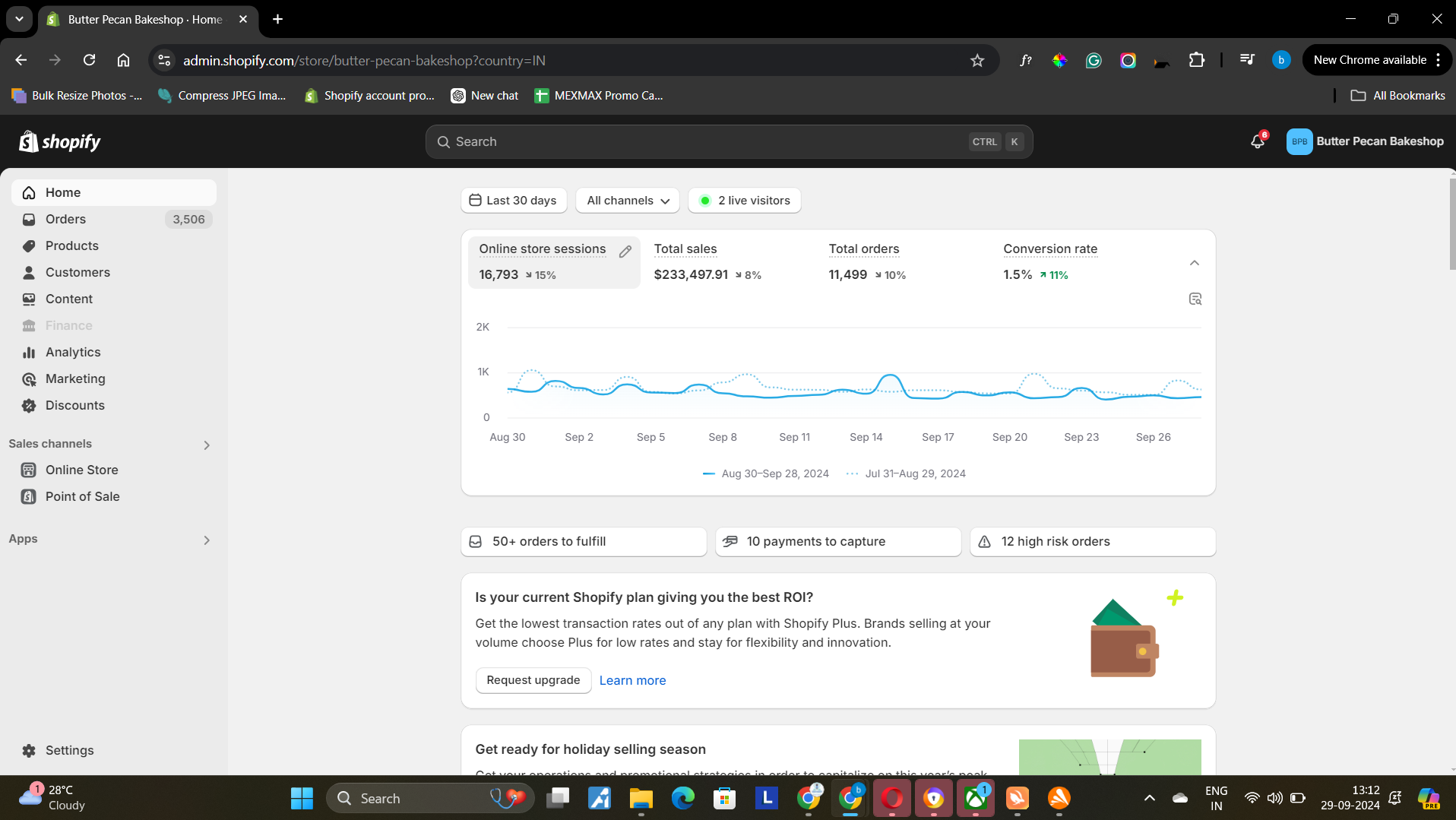
Task: Open 10 payments to capture
Action: [838, 542]
